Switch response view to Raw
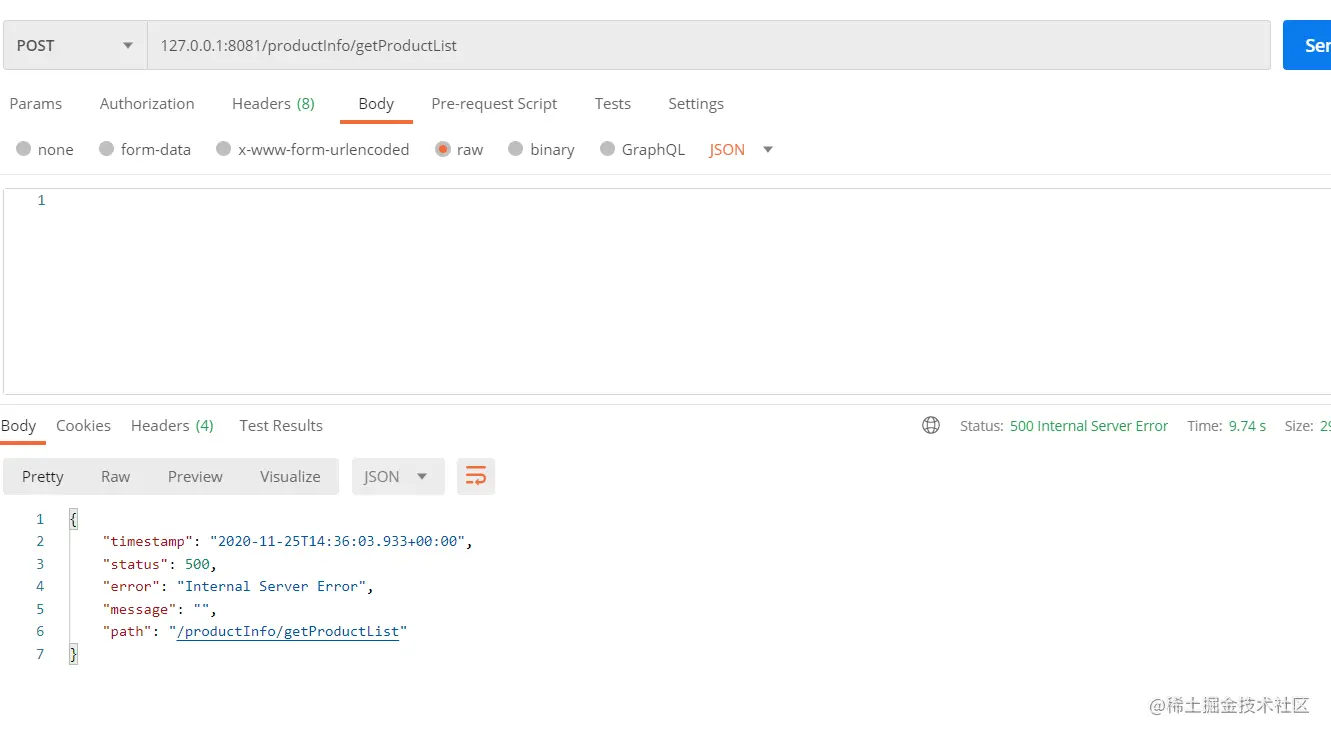Screen dimensions: 1331x737 115,476
